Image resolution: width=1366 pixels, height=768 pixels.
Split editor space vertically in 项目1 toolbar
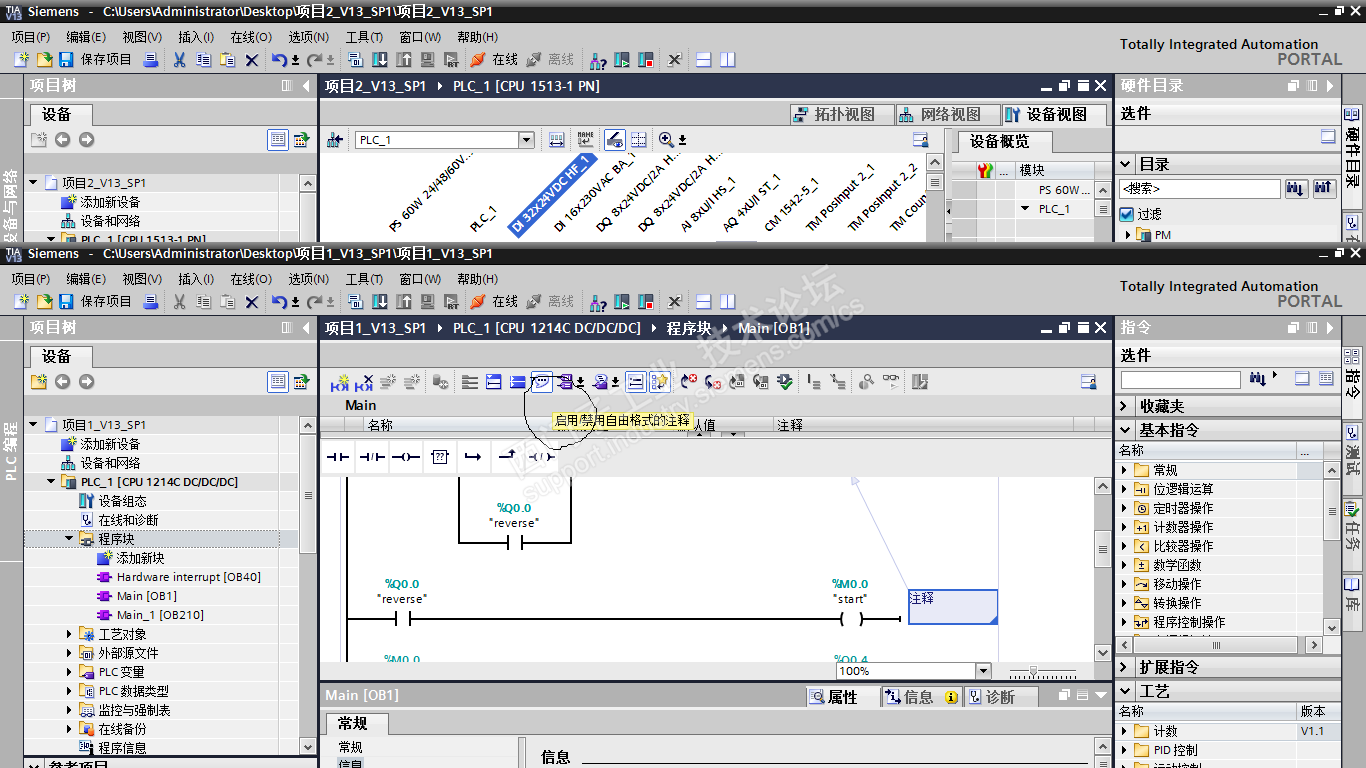point(727,301)
